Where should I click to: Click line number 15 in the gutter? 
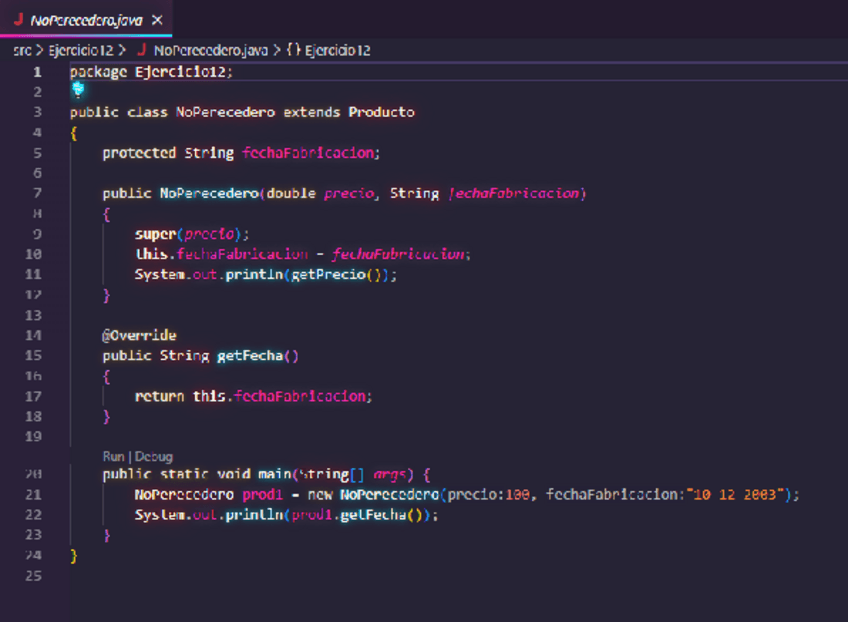pos(34,355)
